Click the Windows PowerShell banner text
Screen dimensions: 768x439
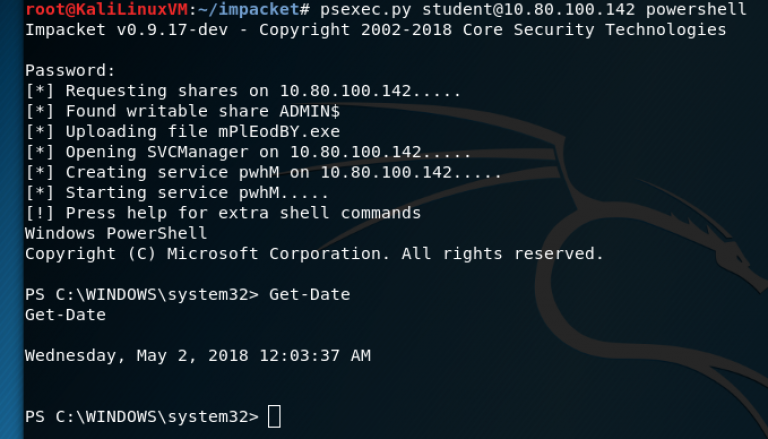tap(116, 233)
